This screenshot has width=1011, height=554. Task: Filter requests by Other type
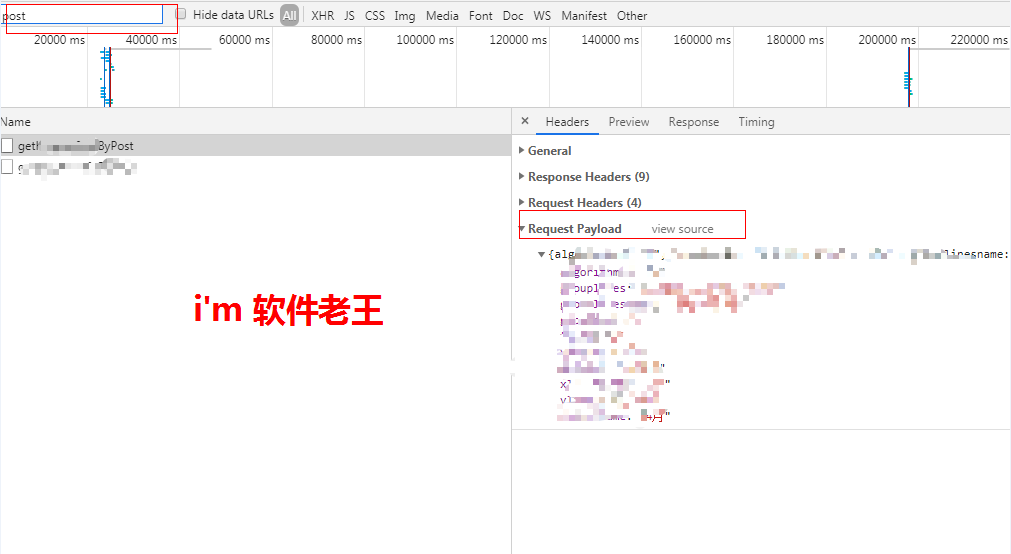(x=632, y=15)
